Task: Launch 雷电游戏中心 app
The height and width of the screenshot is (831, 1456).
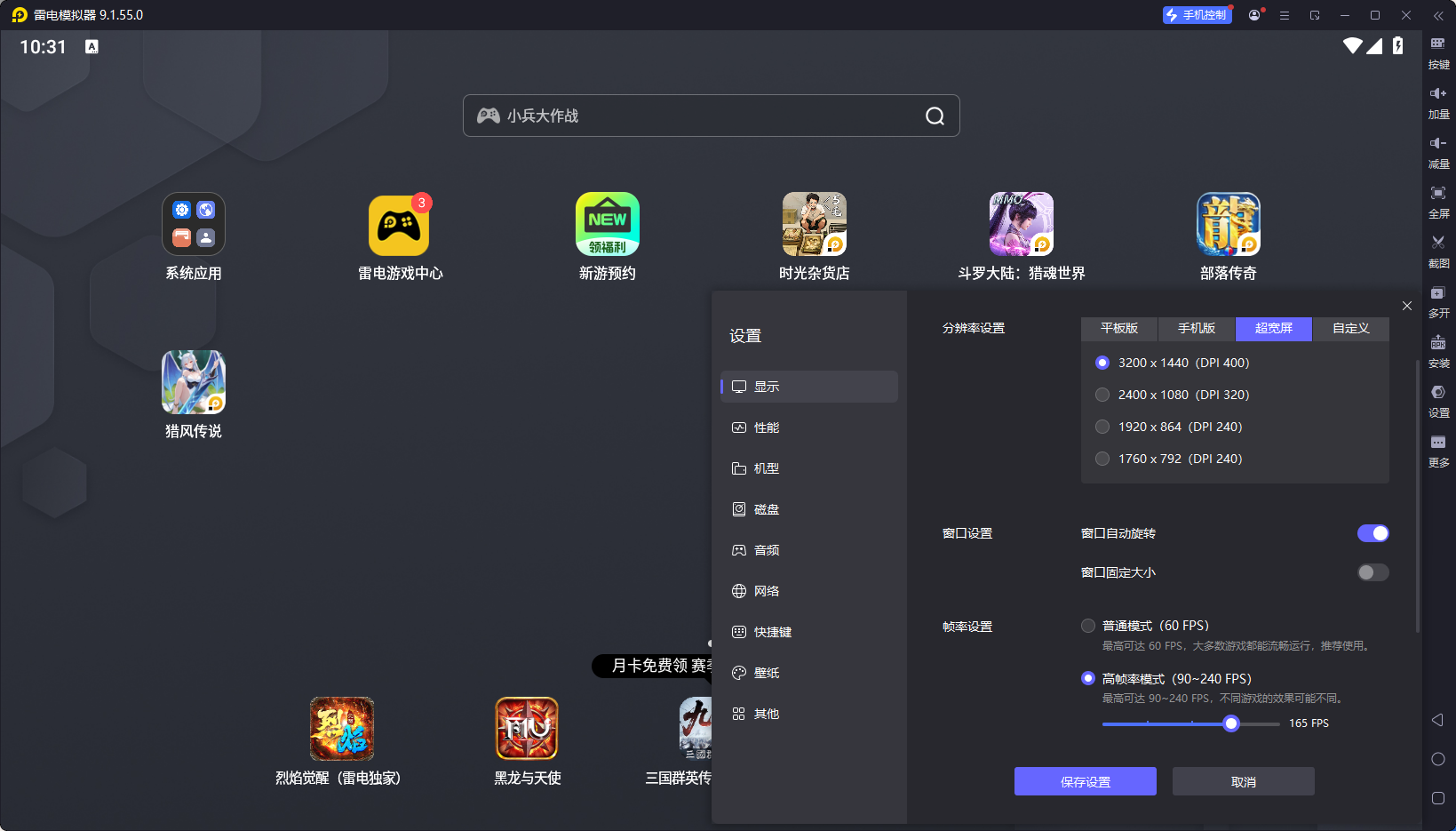Action: click(x=400, y=224)
